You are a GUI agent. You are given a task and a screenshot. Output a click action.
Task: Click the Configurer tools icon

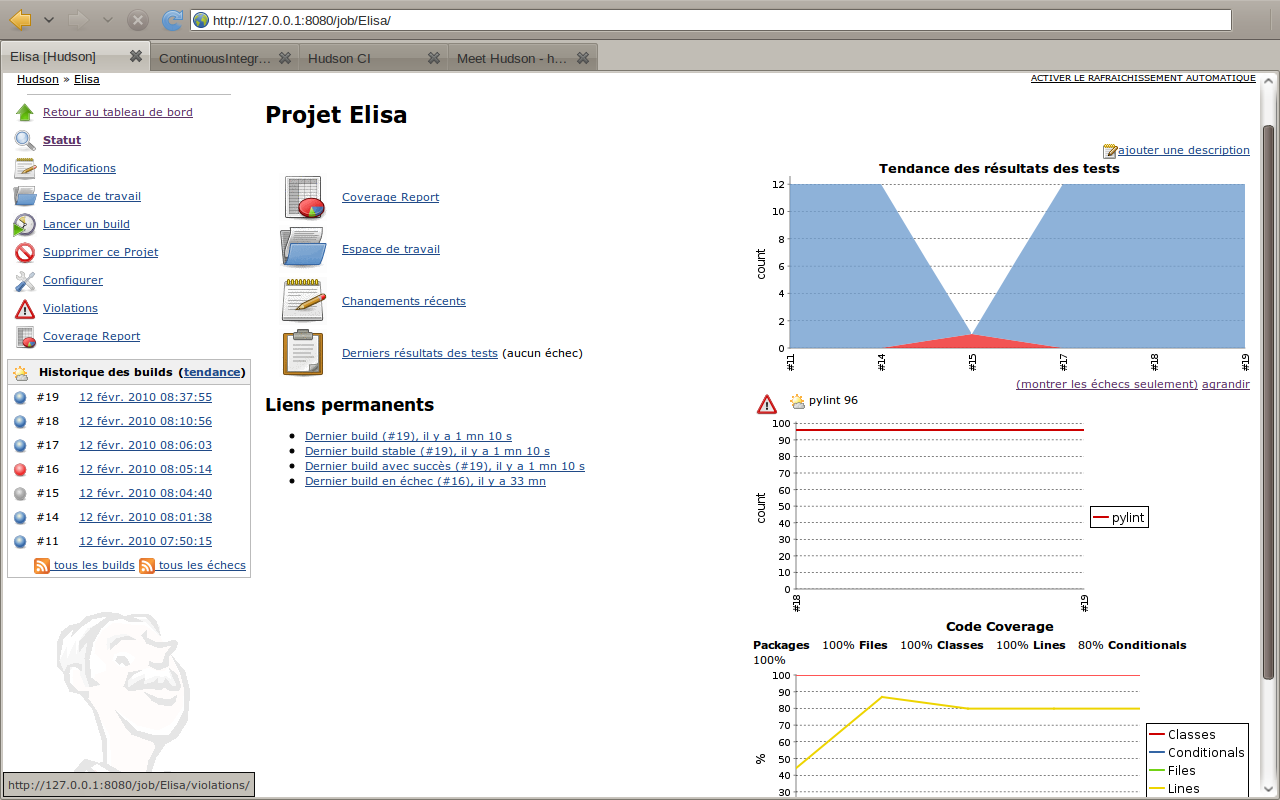25,281
